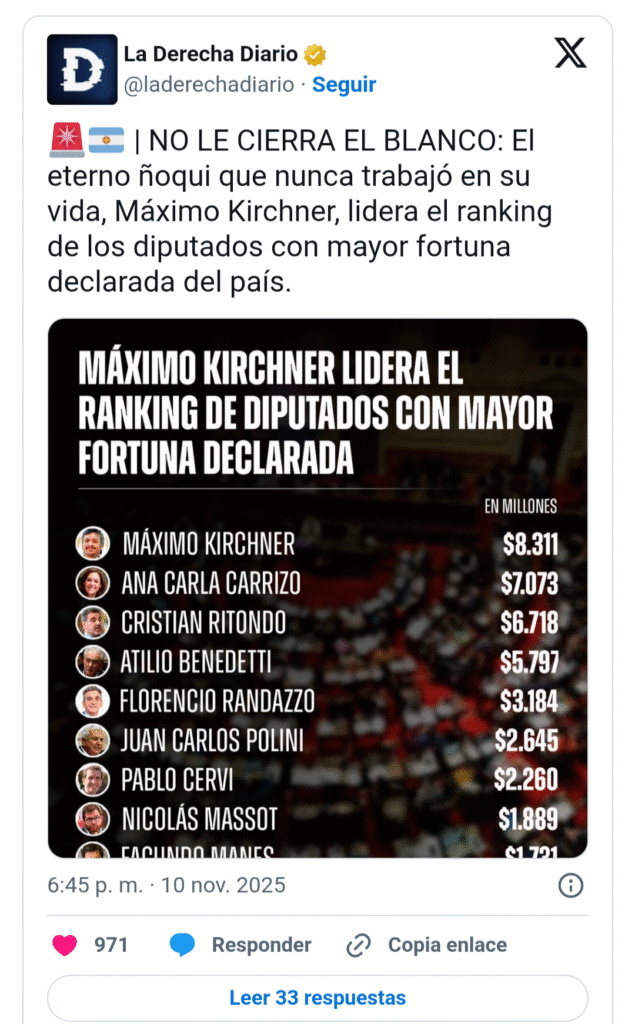The width and height of the screenshot is (635, 1024).
Task: Open La Derecha Diario profile avatar
Action: (x=82, y=69)
